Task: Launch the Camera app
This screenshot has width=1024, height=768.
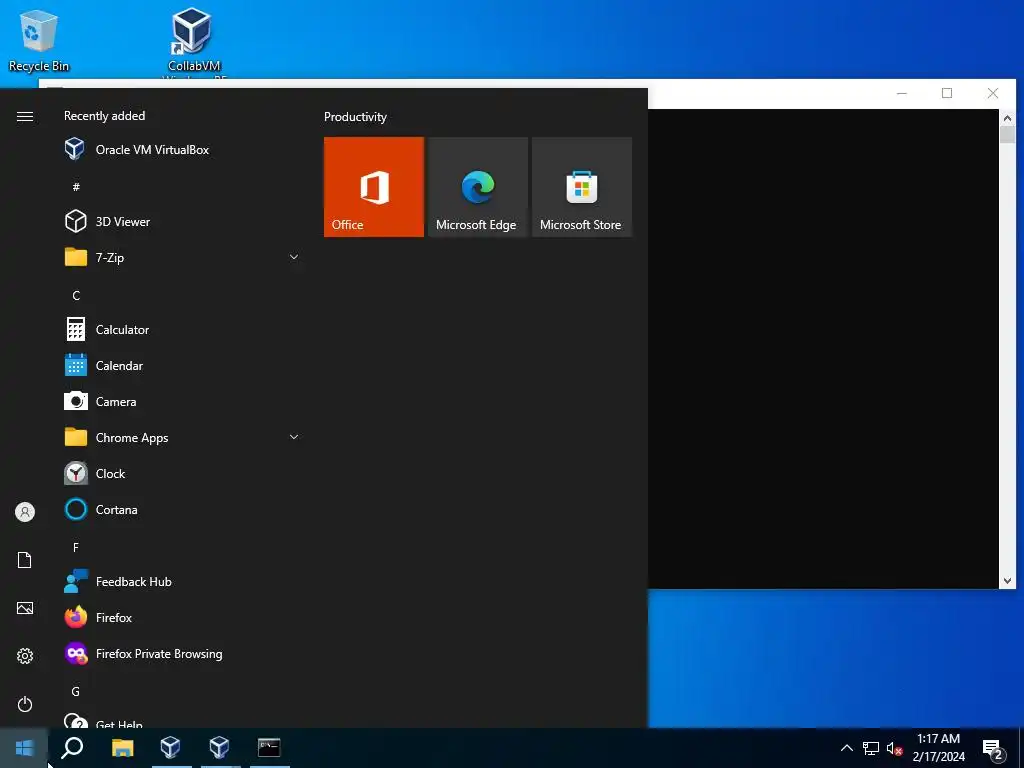Action: [183, 402]
